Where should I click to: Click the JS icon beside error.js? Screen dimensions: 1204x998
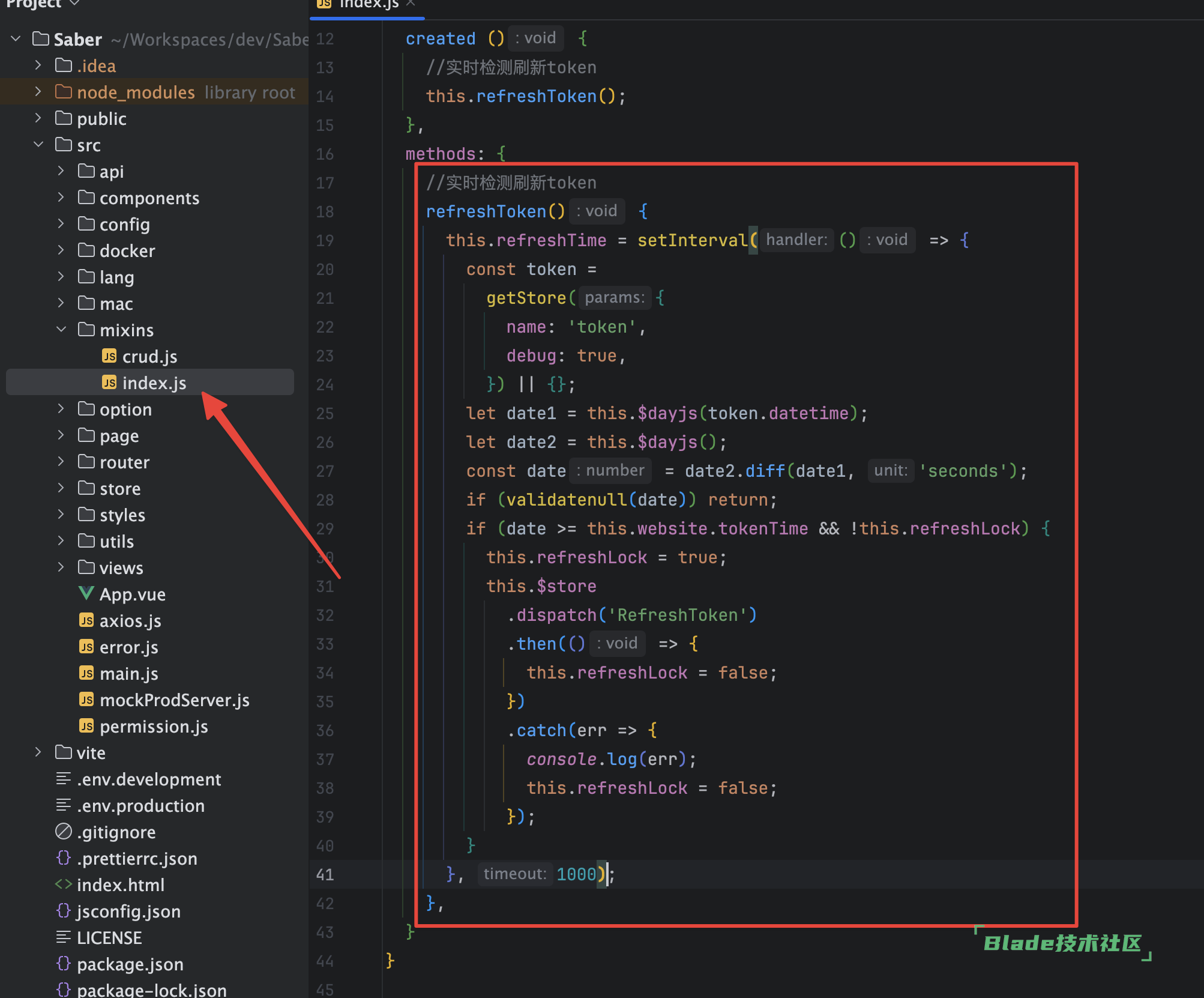[x=86, y=647]
